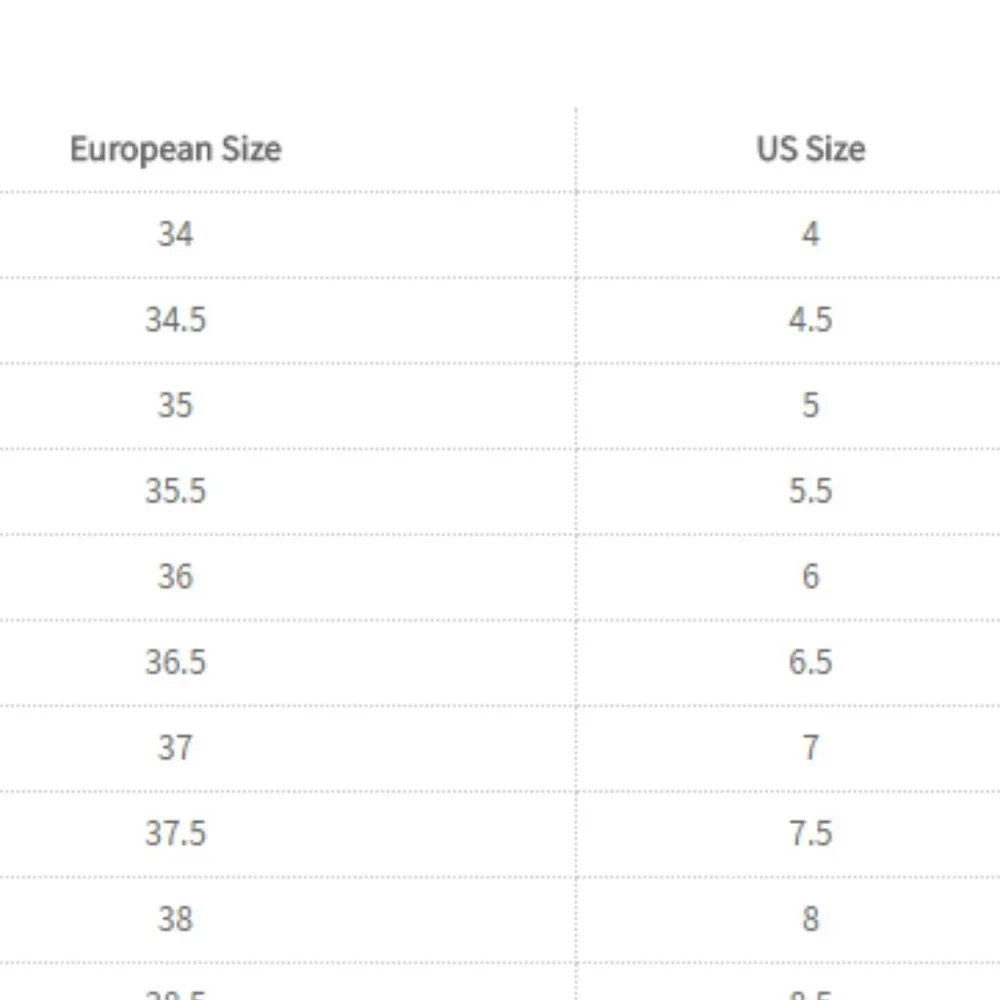1000x1000 pixels.
Task: Choose the US size 8 cell
Action: (x=810, y=919)
